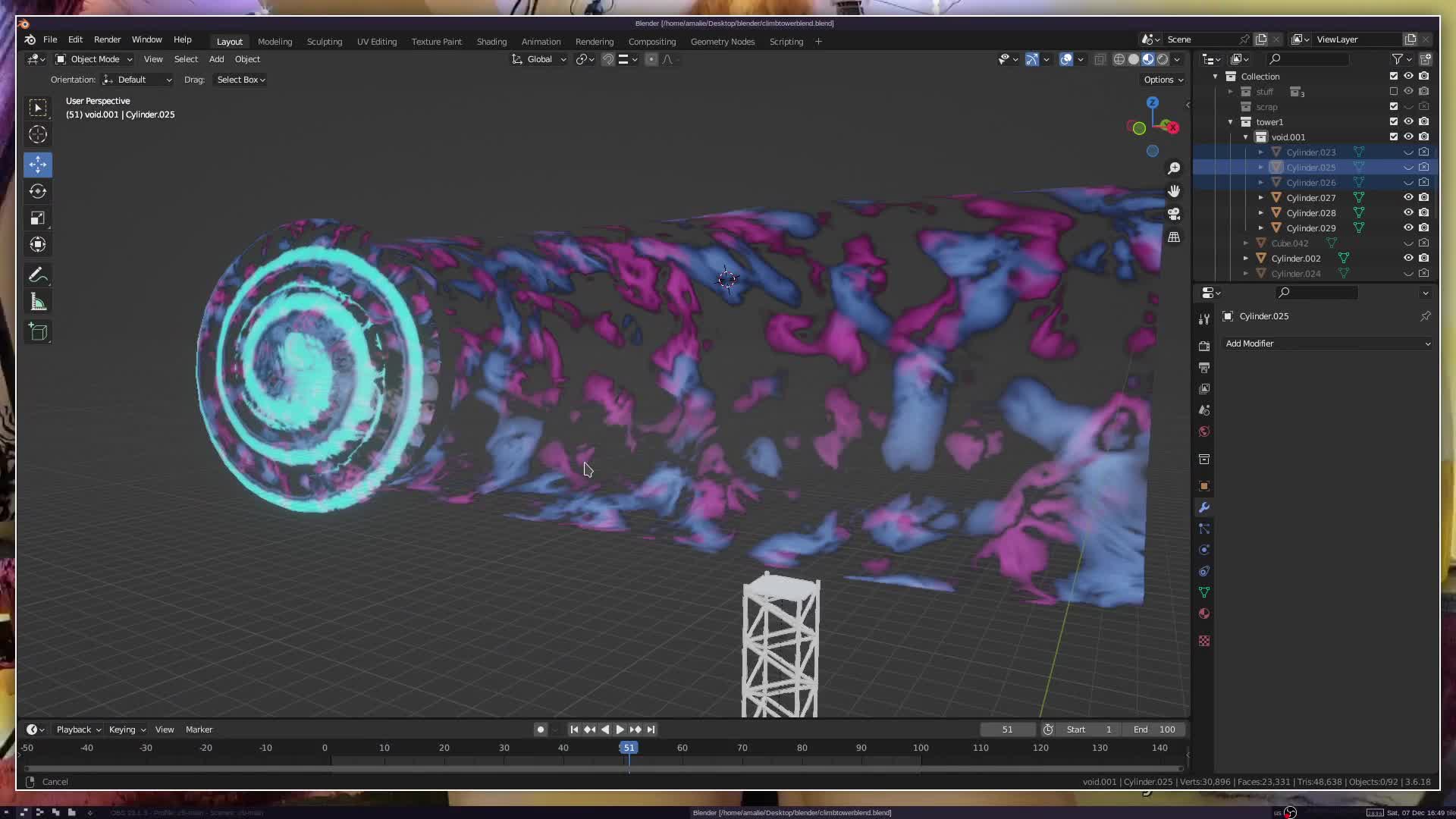Image resolution: width=1456 pixels, height=819 pixels.
Task: Activate the Annotate pencil tool
Action: click(x=38, y=275)
